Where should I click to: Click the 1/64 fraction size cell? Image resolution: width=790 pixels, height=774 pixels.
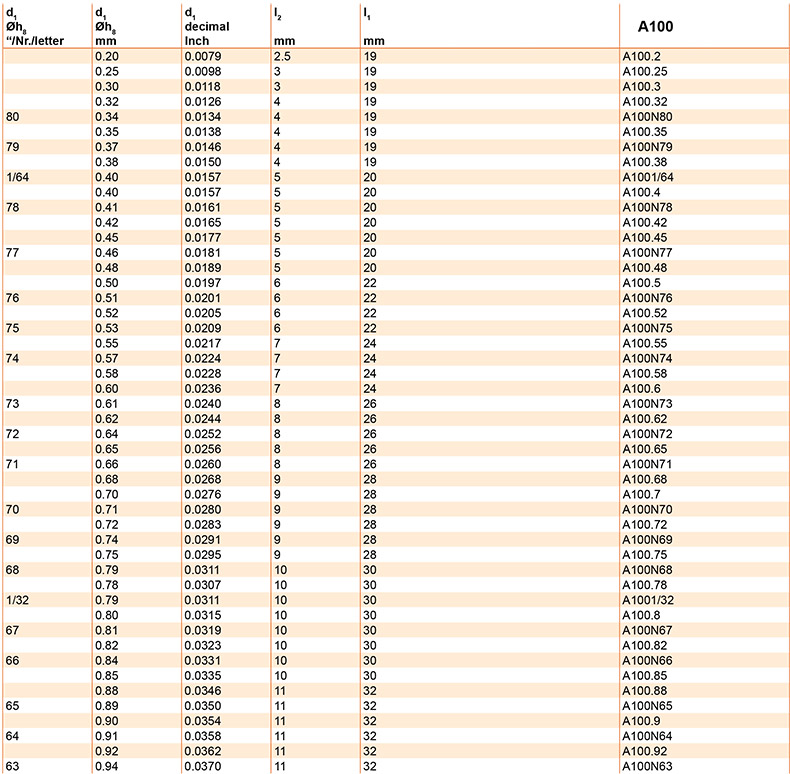click(x=17, y=177)
